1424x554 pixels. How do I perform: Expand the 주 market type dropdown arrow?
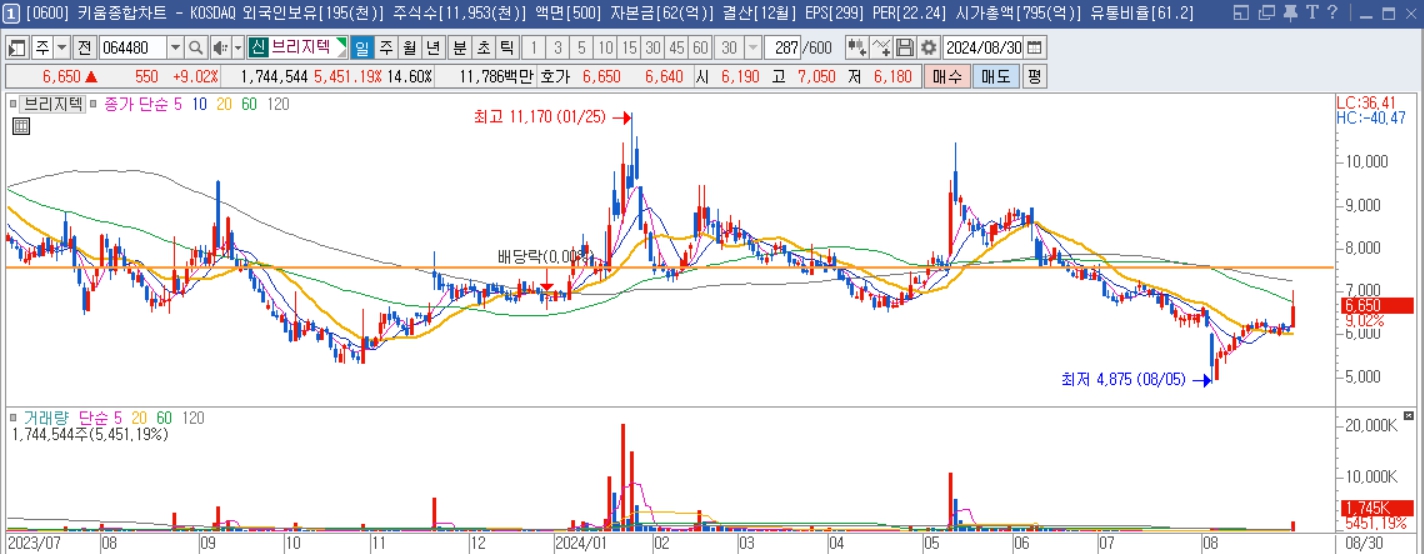click(x=62, y=48)
